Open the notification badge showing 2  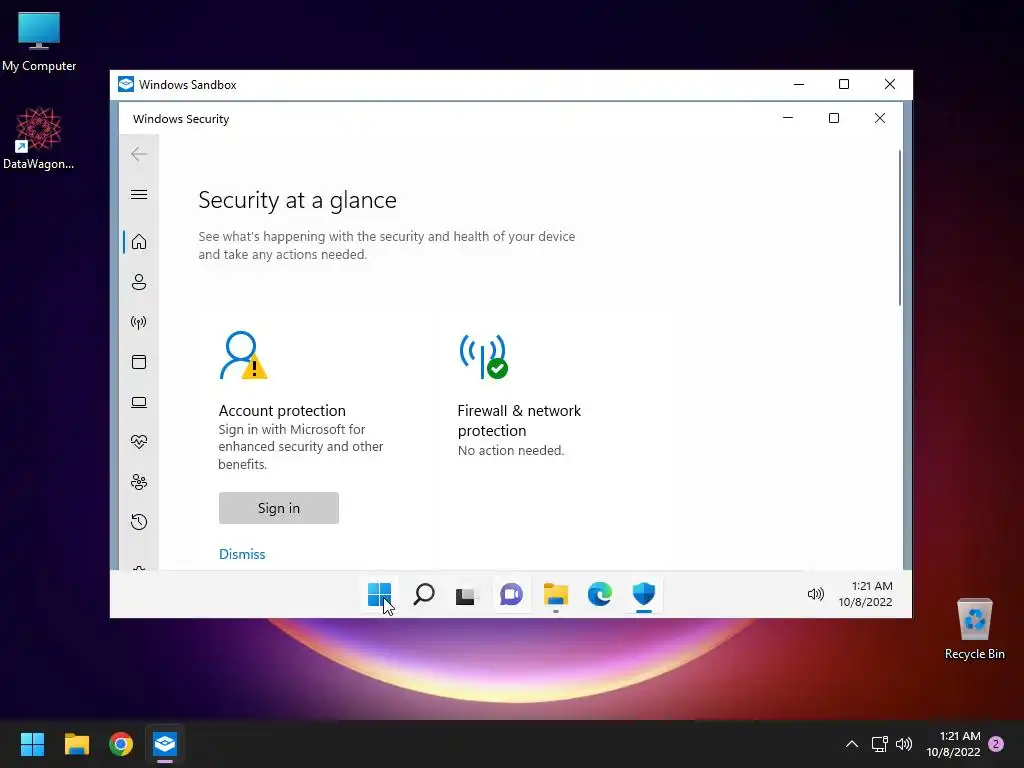click(x=996, y=744)
